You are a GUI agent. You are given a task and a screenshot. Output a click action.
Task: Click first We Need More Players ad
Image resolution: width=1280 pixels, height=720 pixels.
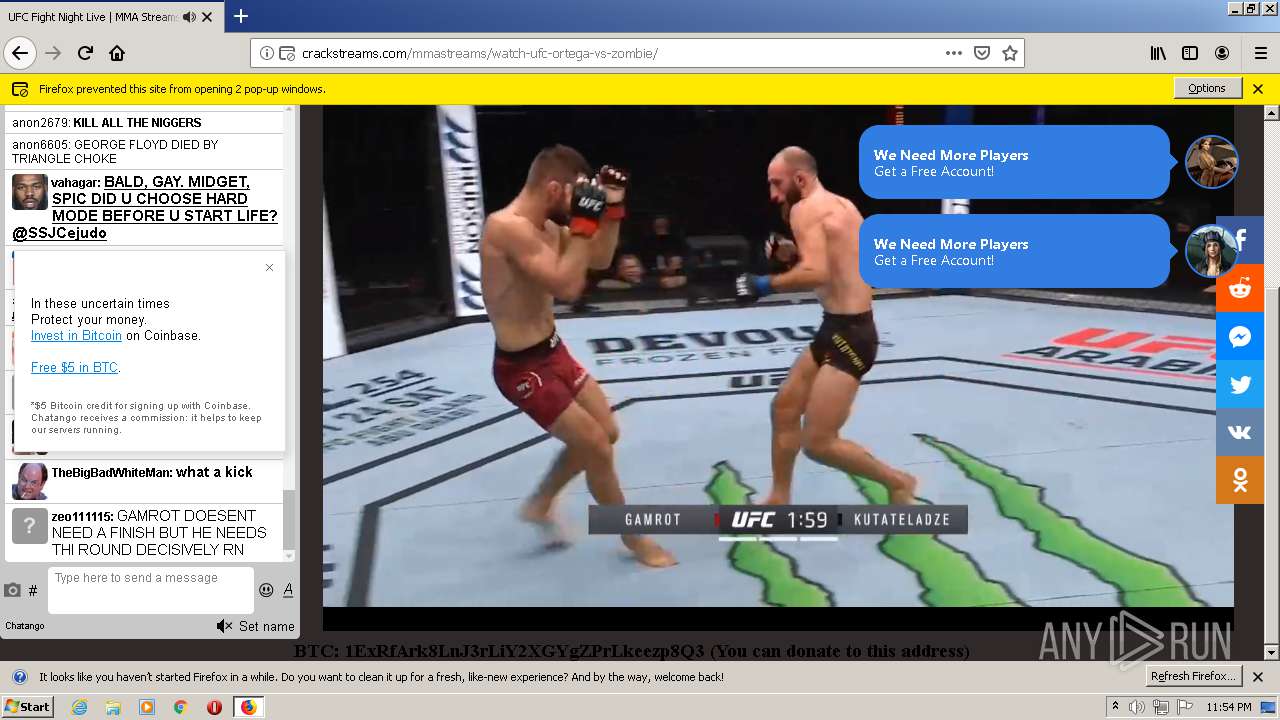(1014, 162)
